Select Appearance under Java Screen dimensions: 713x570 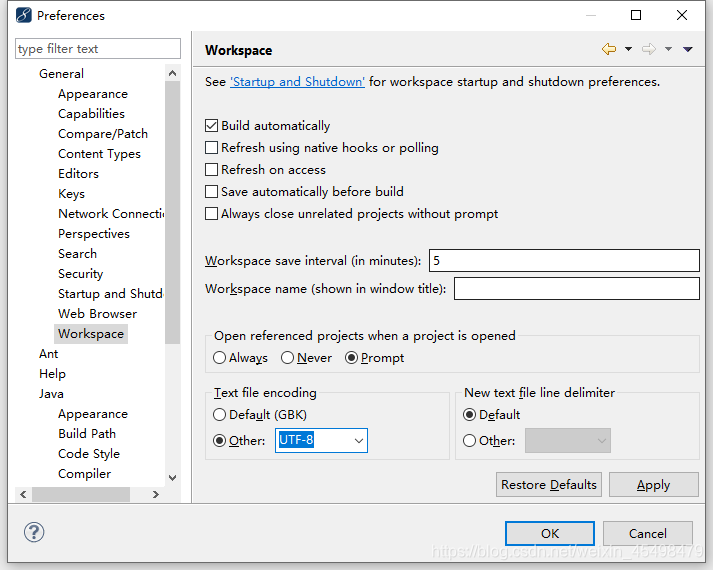pyautogui.click(x=93, y=414)
